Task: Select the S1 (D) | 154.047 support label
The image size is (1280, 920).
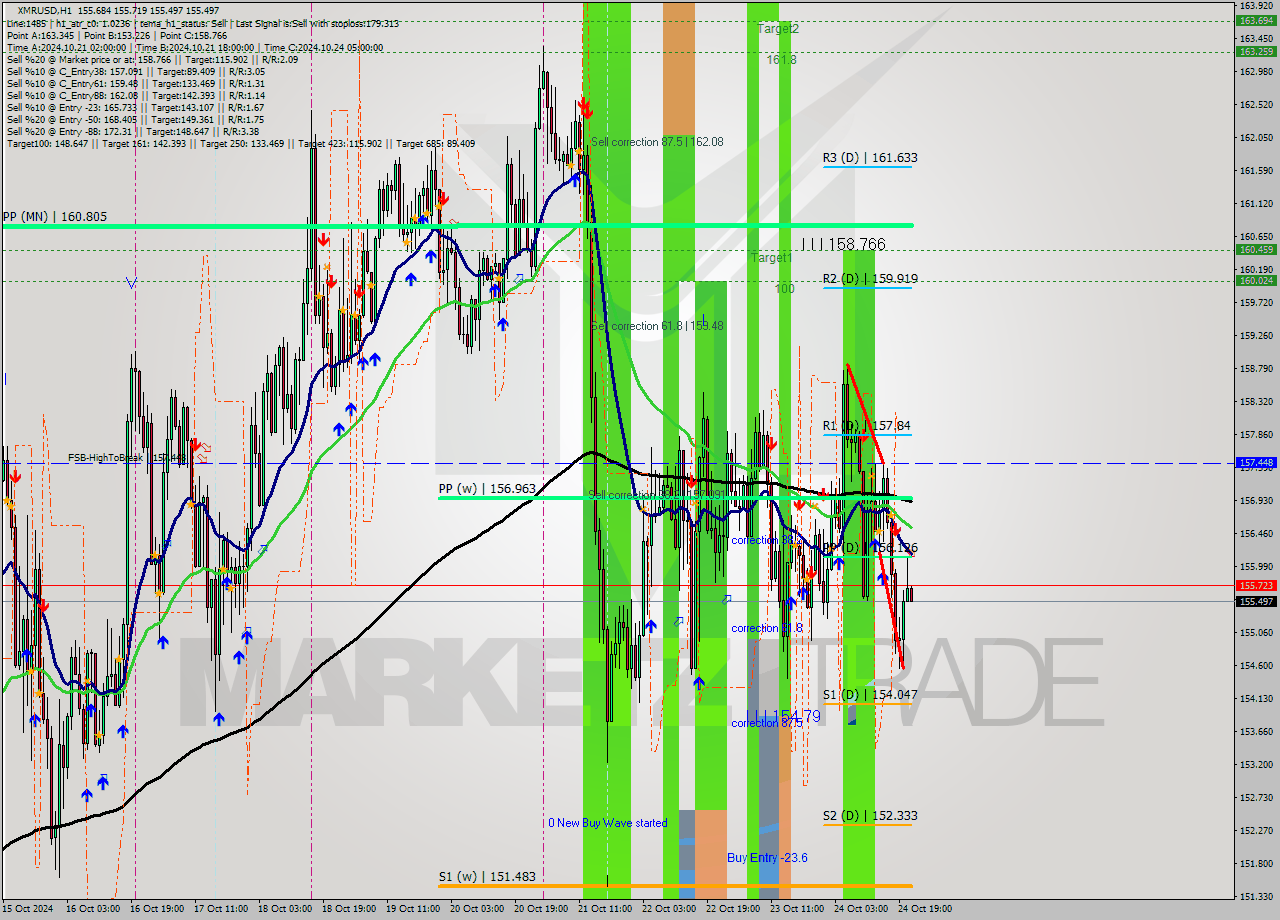Action: tap(870, 694)
